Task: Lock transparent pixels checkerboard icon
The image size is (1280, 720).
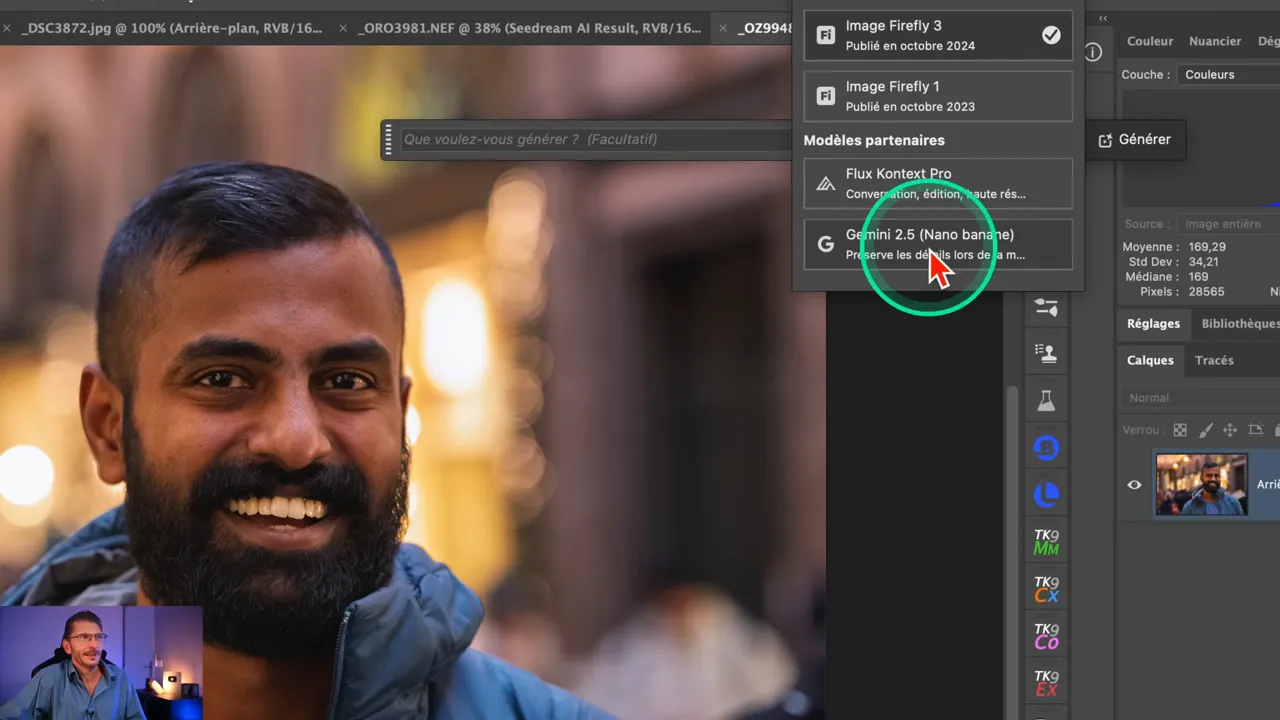Action: pos(1180,430)
